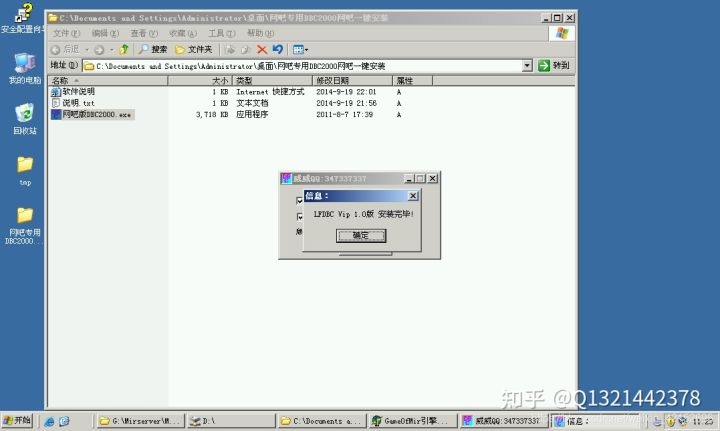Close the 信息 message dialog
720x431 pixels.
tap(413, 196)
